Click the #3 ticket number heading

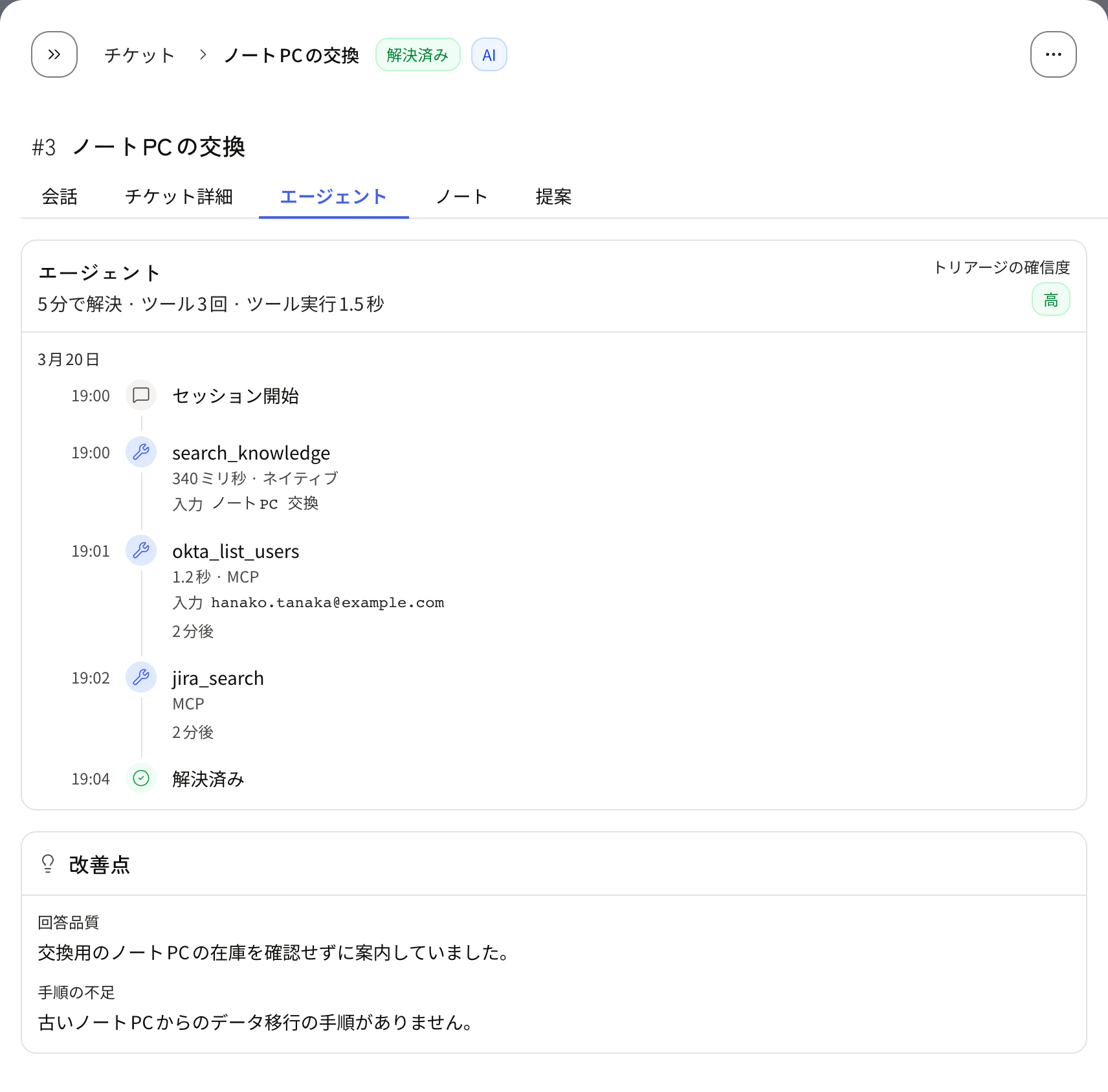(x=44, y=148)
